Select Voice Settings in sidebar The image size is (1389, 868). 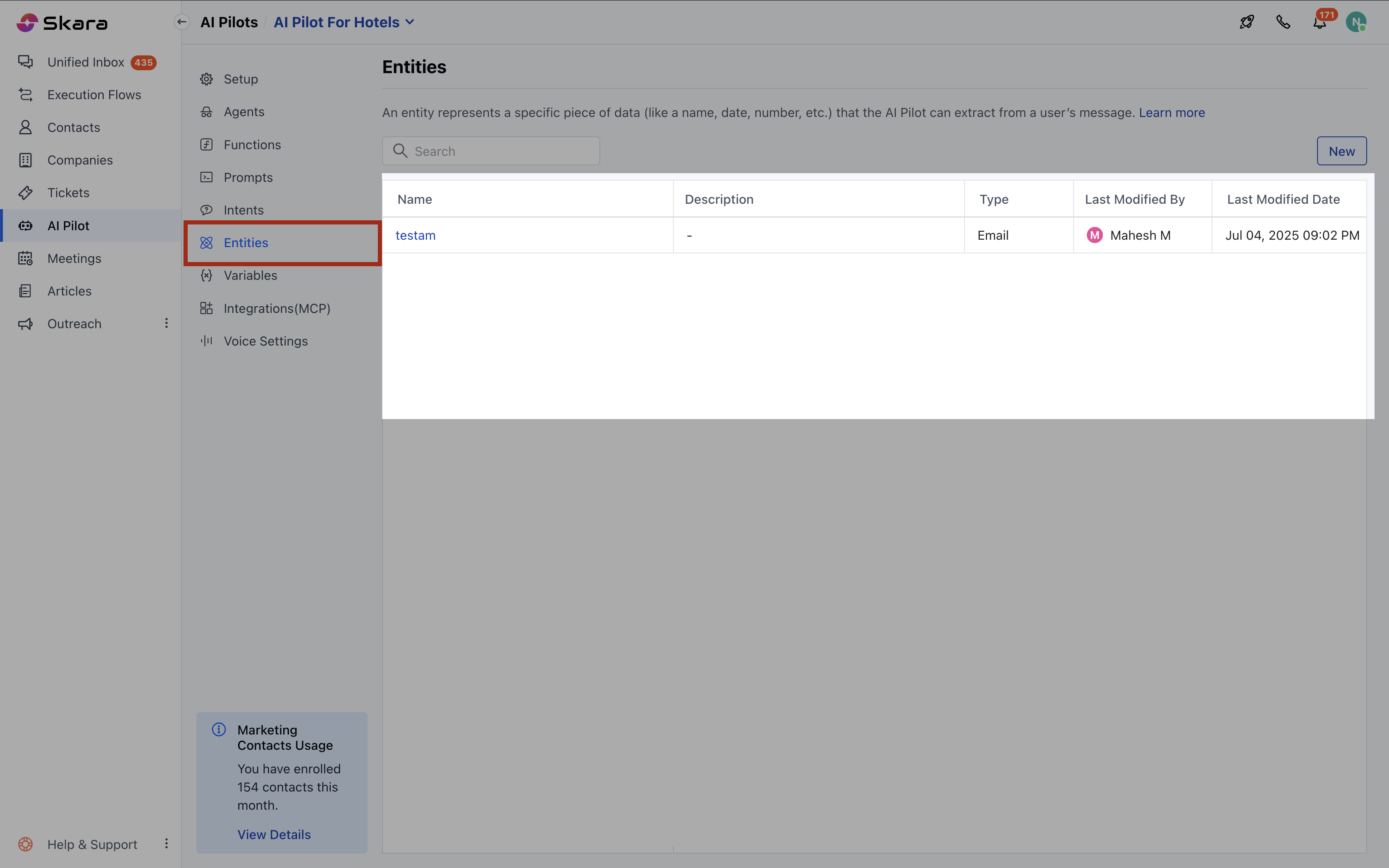click(265, 341)
